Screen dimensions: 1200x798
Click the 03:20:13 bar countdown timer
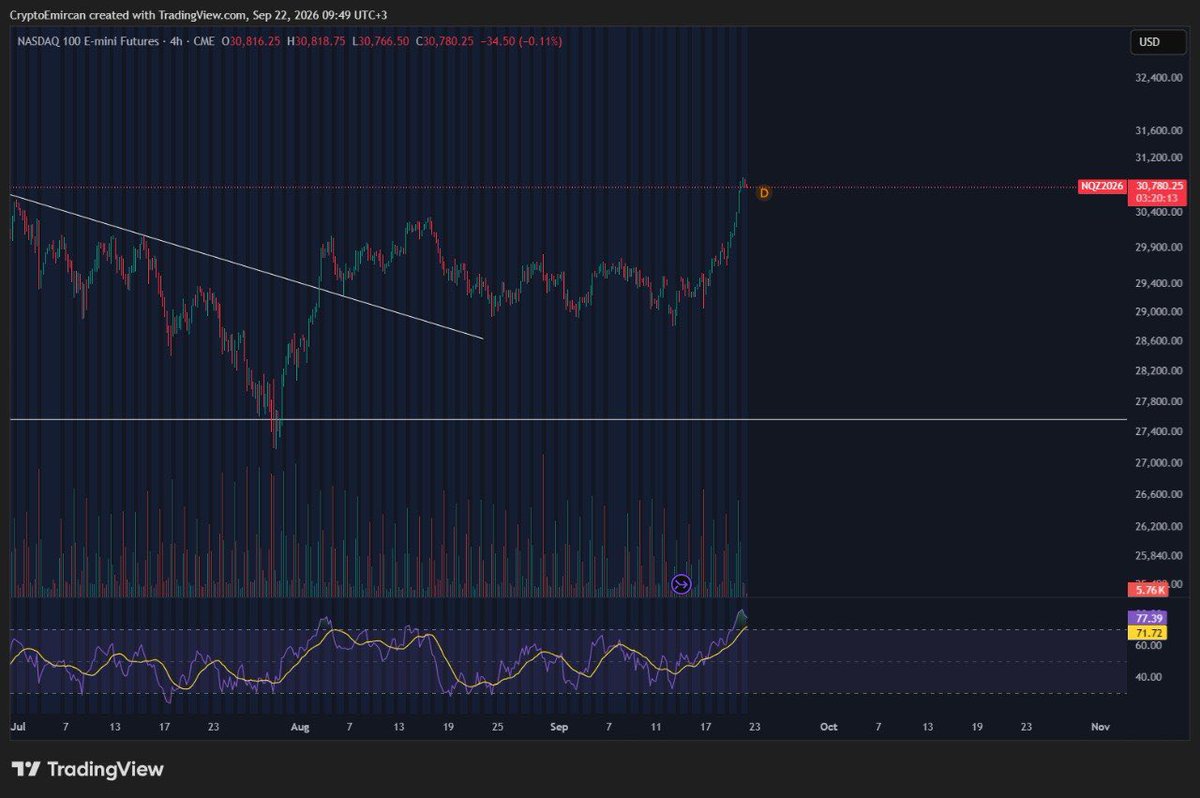(1158, 198)
